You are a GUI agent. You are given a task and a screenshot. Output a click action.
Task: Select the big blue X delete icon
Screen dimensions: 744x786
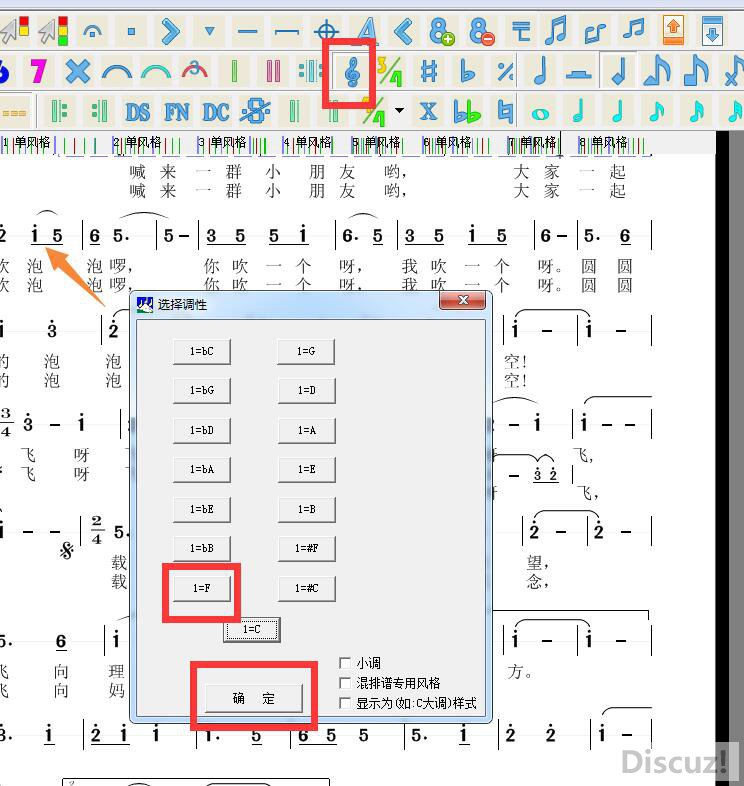(x=78, y=71)
